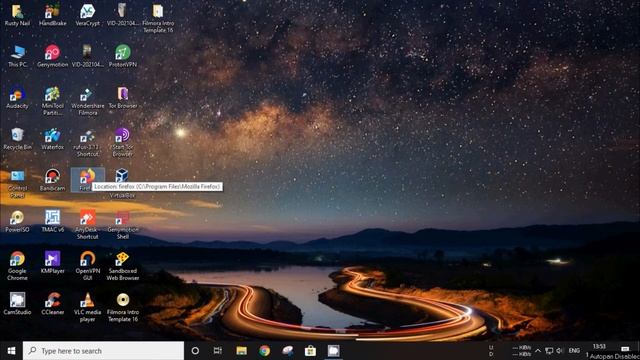Click the Type here to search box

pos(103,351)
